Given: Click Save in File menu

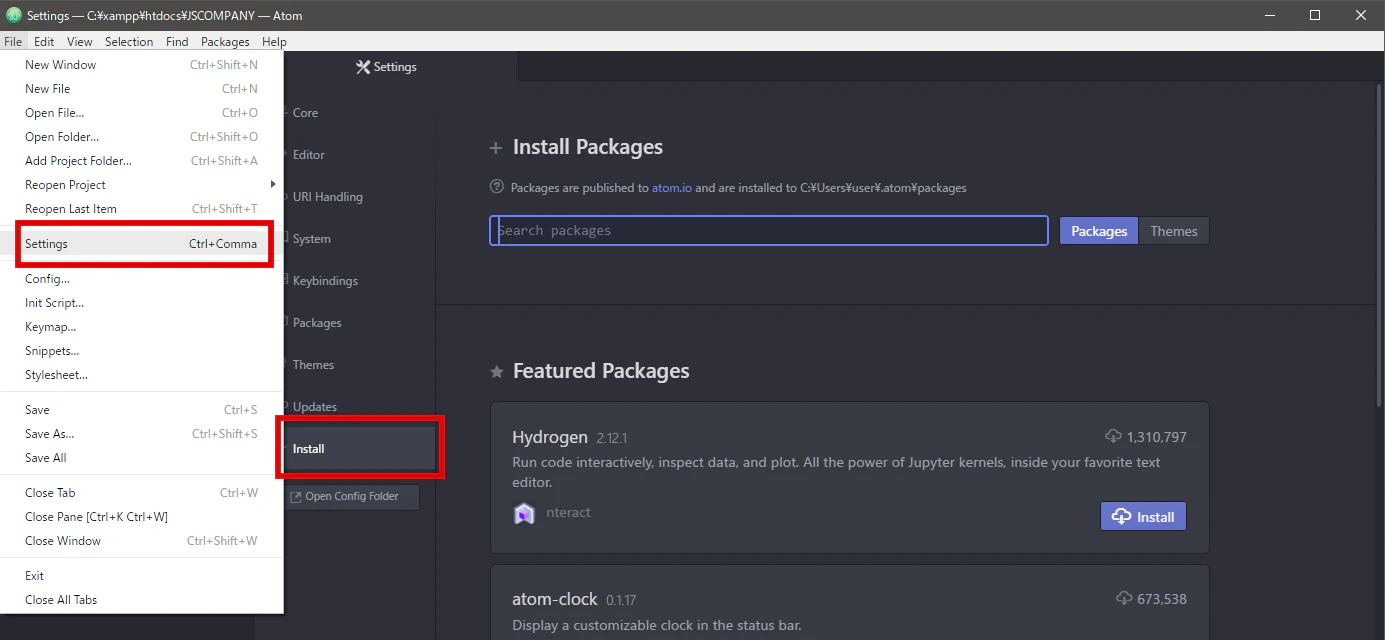Looking at the screenshot, I should [x=142, y=410].
